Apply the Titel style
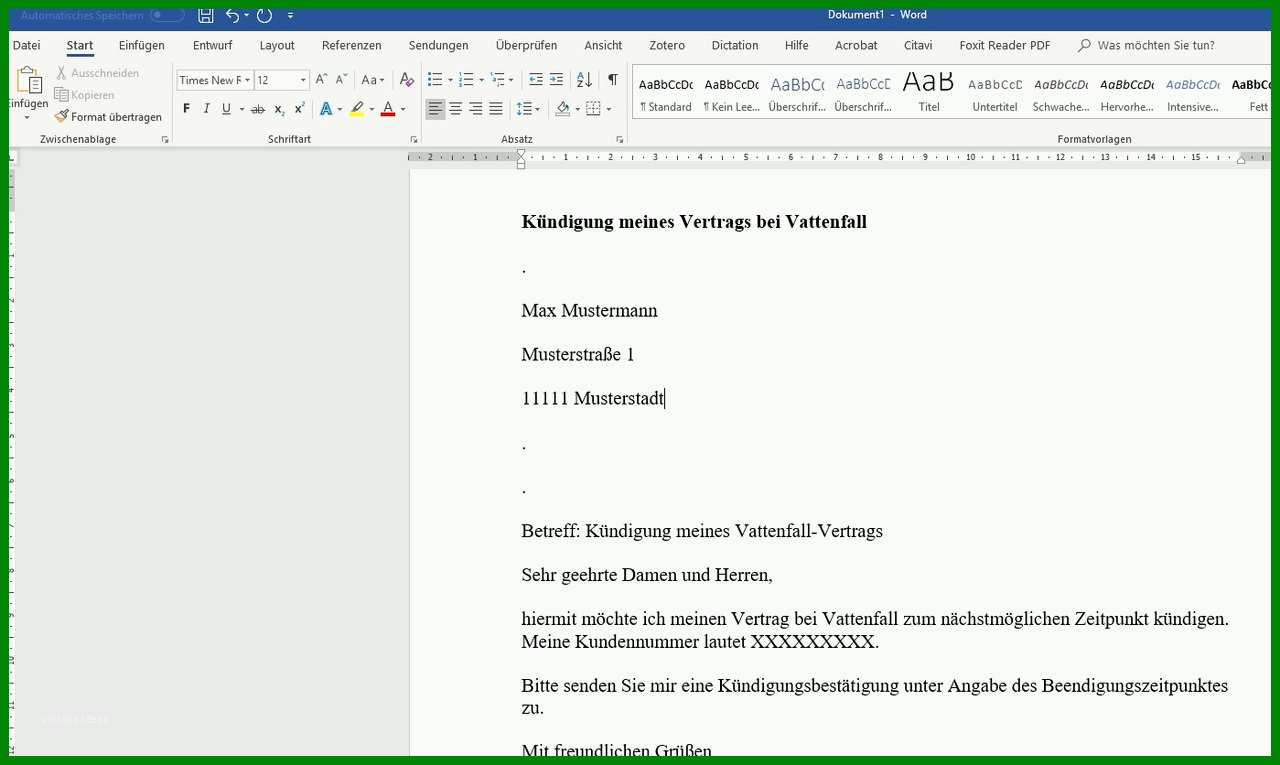1280x765 pixels. (x=929, y=94)
